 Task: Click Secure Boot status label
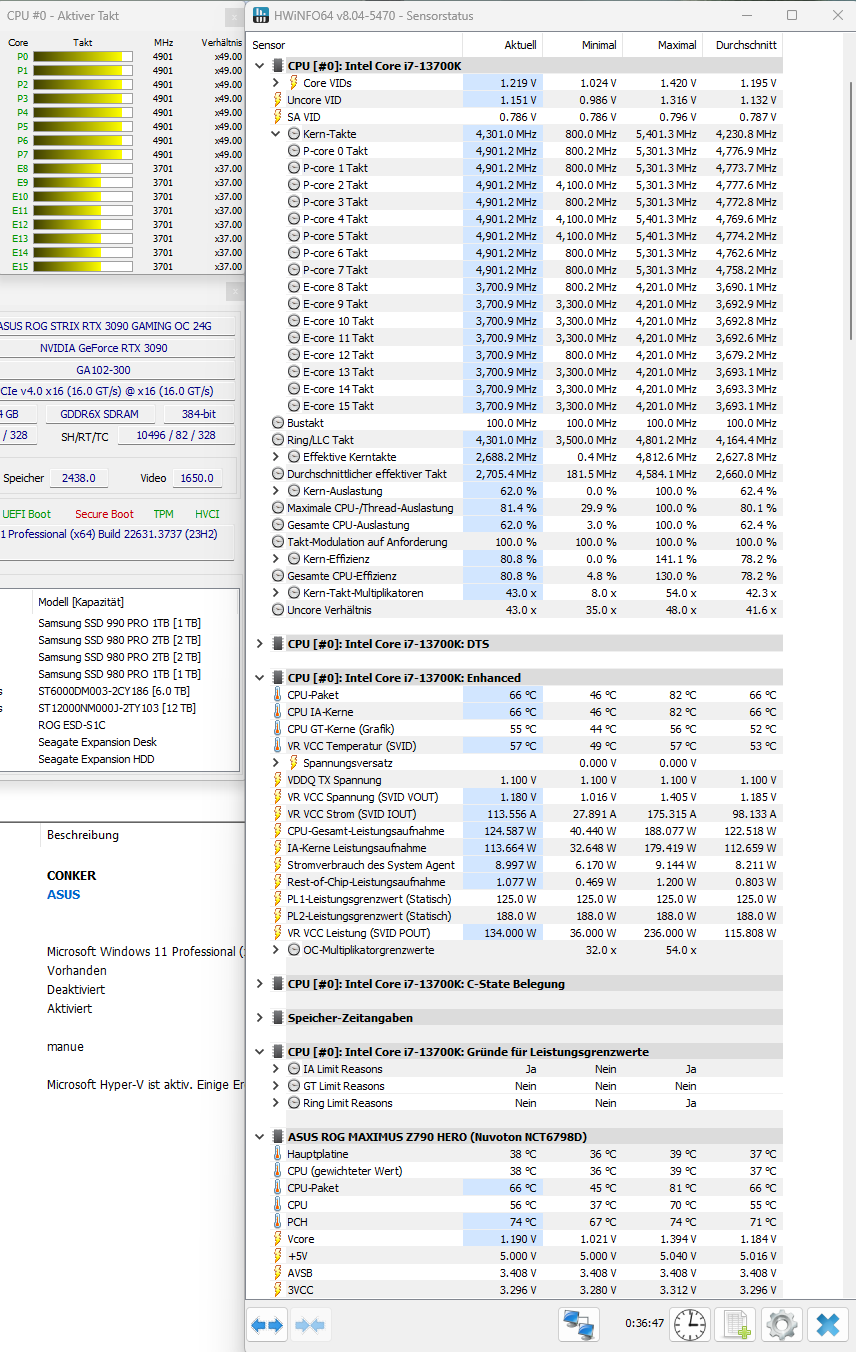click(x=104, y=514)
